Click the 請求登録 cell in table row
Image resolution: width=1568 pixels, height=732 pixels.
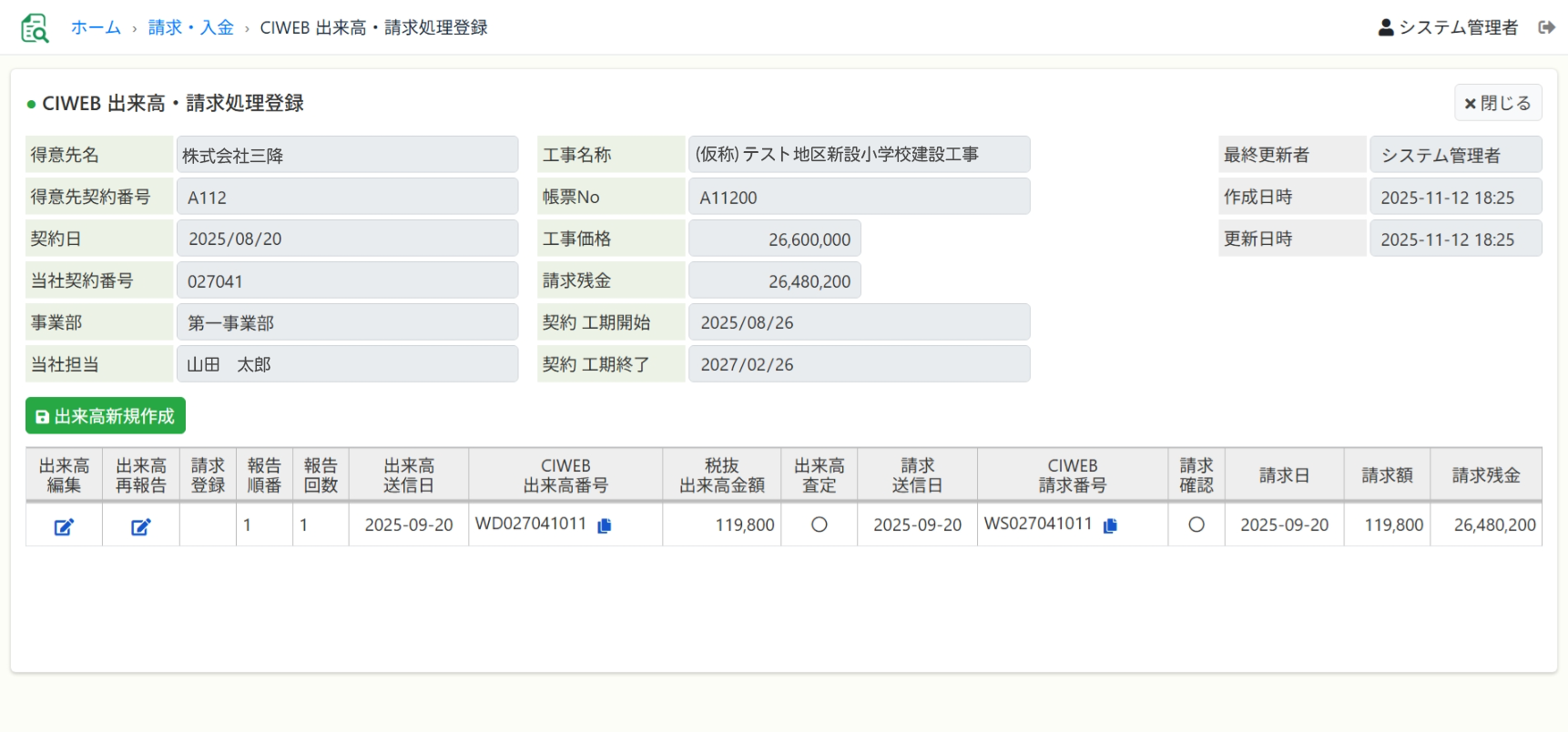click(x=208, y=524)
